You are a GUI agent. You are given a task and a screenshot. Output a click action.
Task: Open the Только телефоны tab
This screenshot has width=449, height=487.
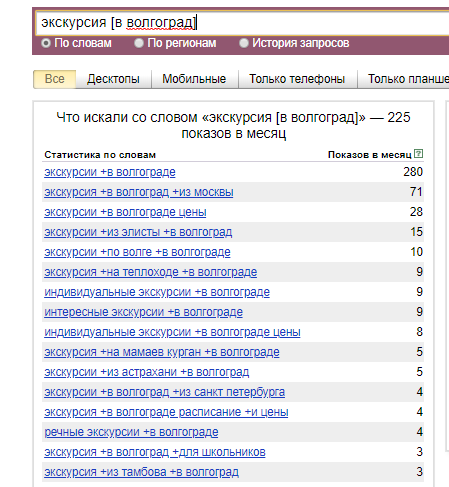click(x=297, y=79)
